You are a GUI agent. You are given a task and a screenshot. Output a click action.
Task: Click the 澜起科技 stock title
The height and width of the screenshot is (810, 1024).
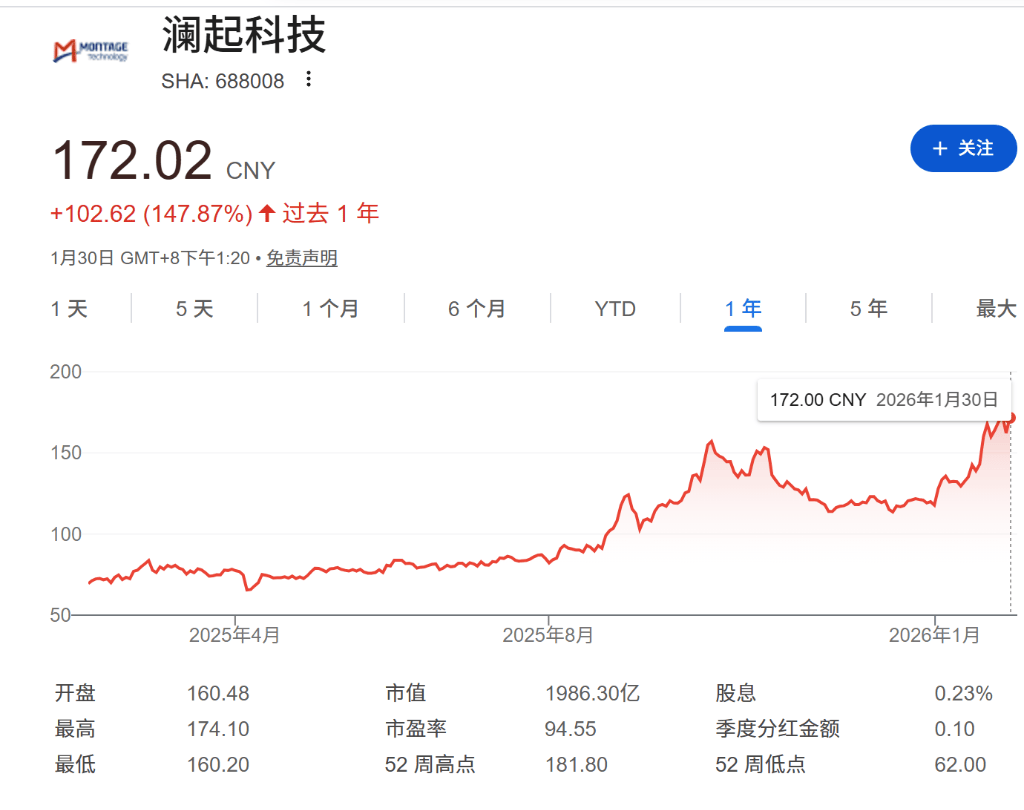point(244,36)
